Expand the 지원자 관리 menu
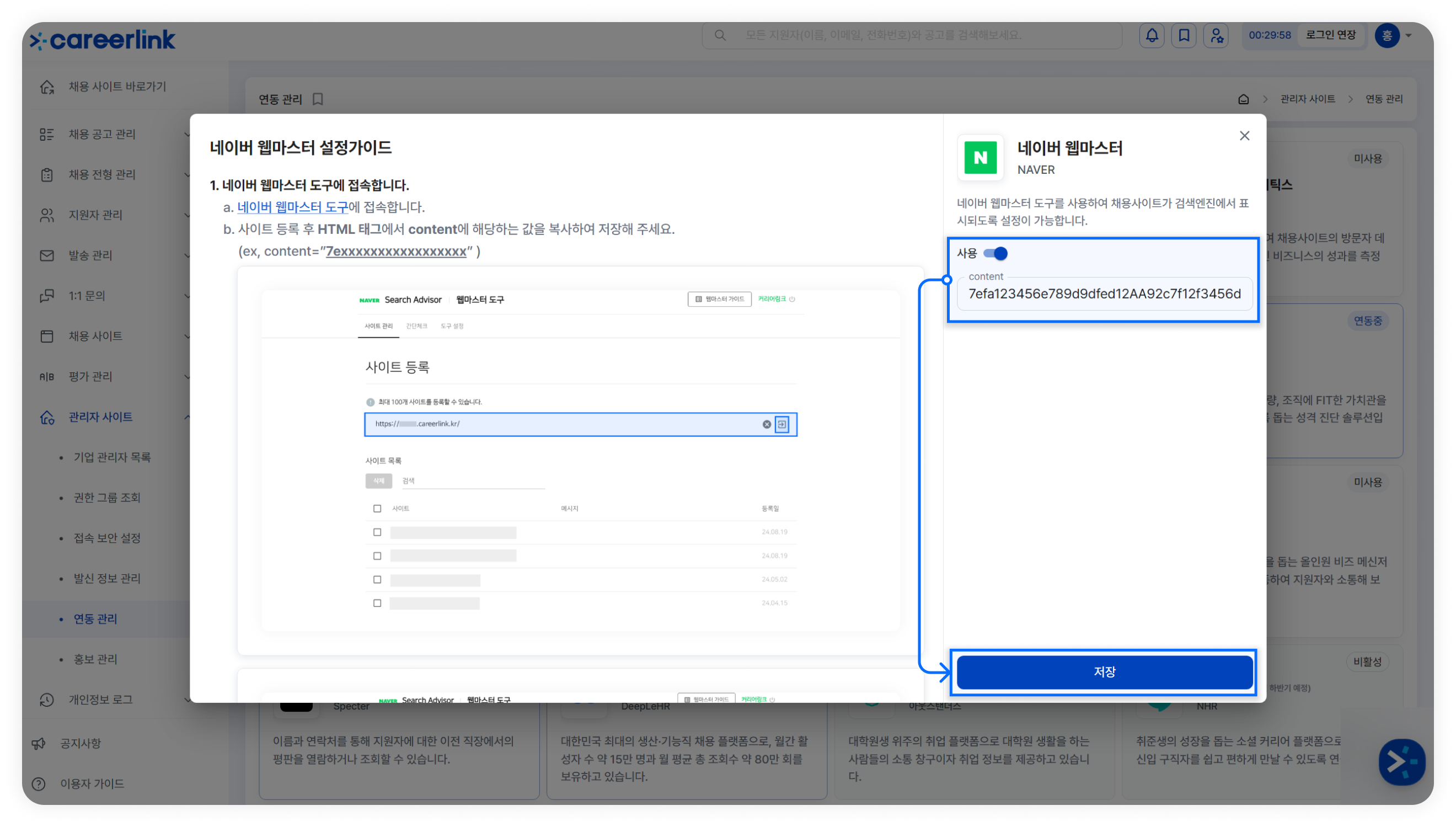The width and height of the screenshot is (1456, 827). pos(187,215)
